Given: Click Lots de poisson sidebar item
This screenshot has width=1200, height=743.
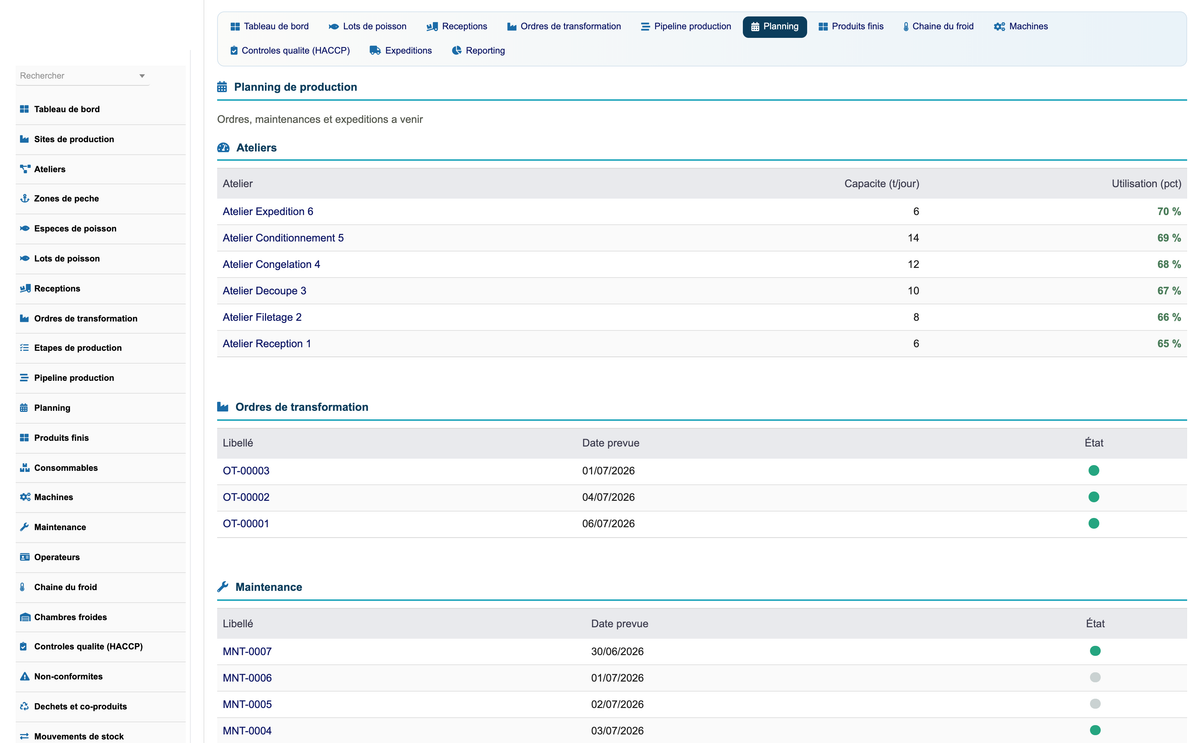Looking at the screenshot, I should [101, 259].
